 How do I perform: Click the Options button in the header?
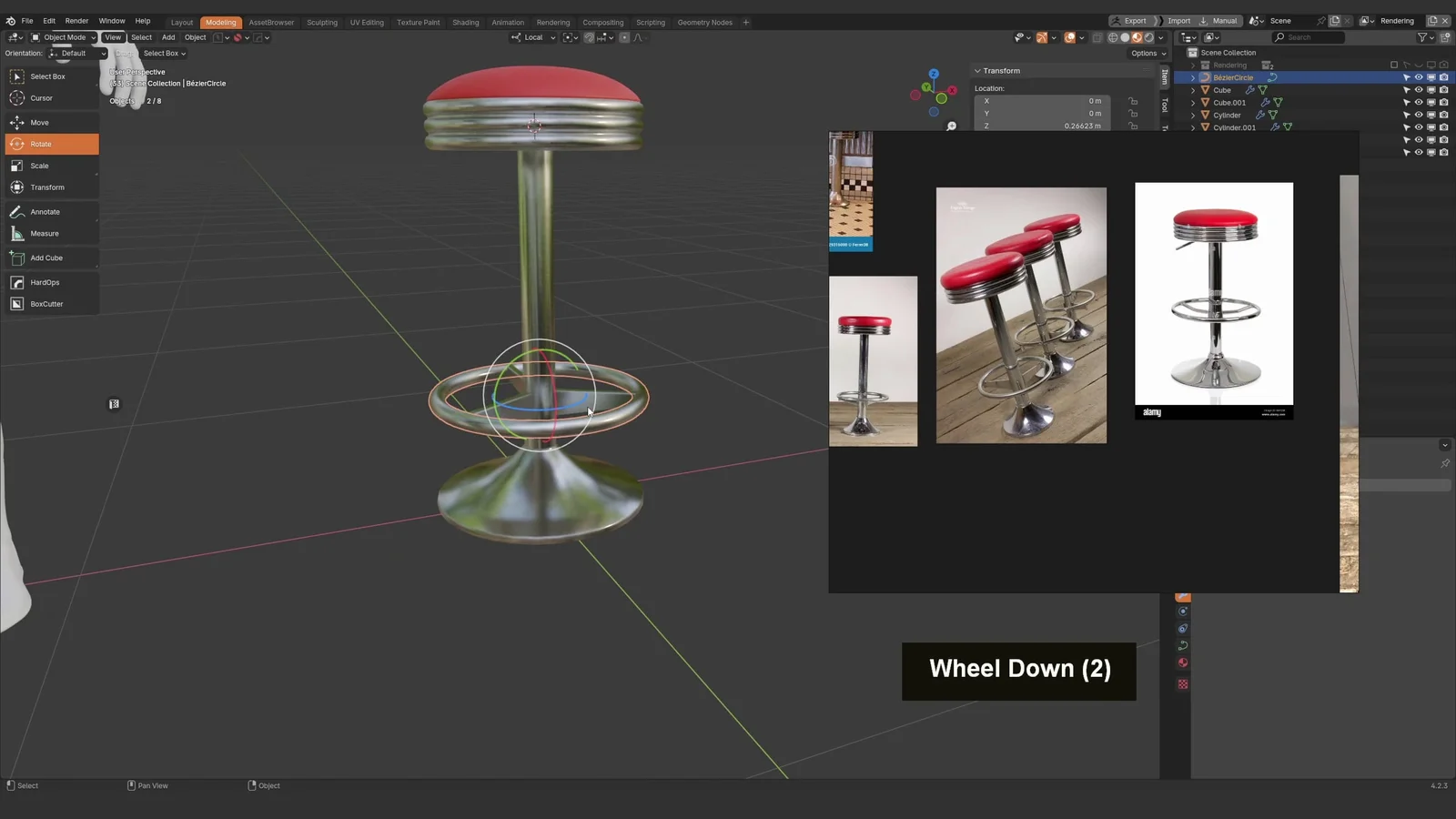coord(1146,53)
